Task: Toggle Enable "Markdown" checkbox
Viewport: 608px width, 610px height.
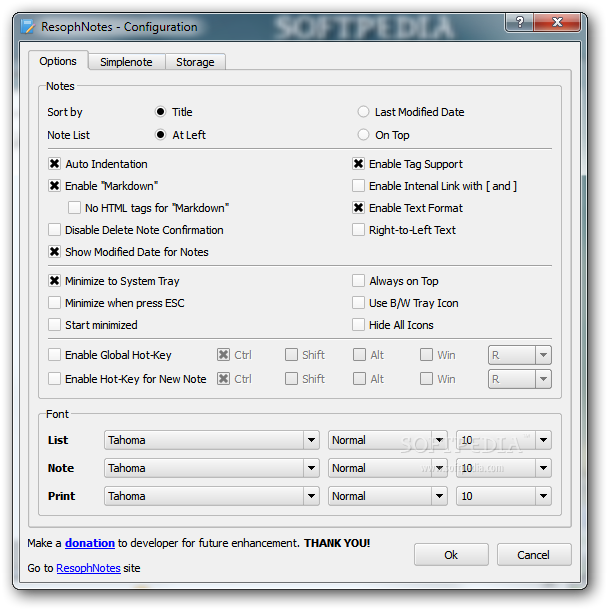Action: point(54,186)
